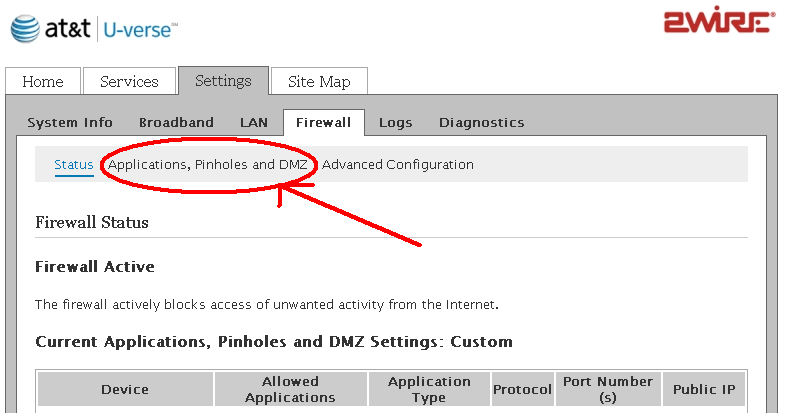
Task: Select the Application Type column header
Action: pyautogui.click(x=429, y=390)
